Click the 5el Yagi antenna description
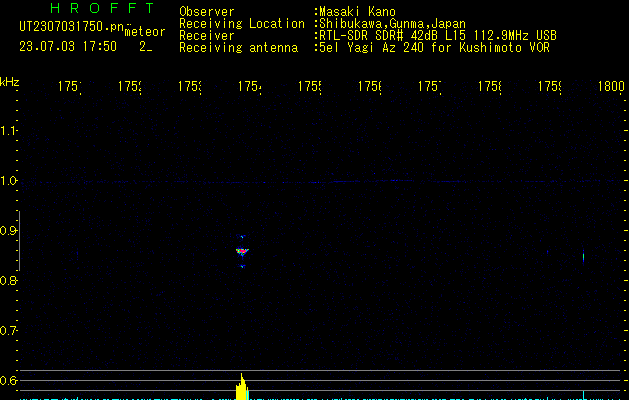The height and width of the screenshot is (400, 629). tap(434, 47)
